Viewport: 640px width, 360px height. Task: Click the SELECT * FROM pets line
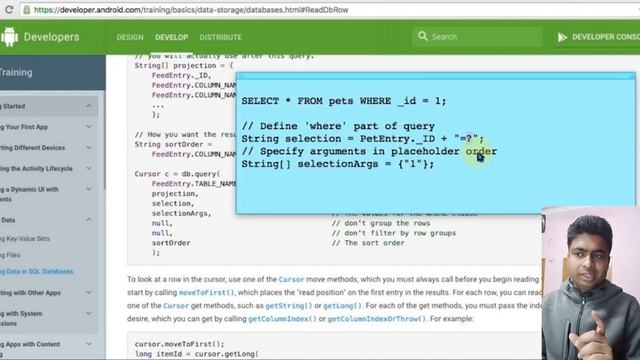344,101
